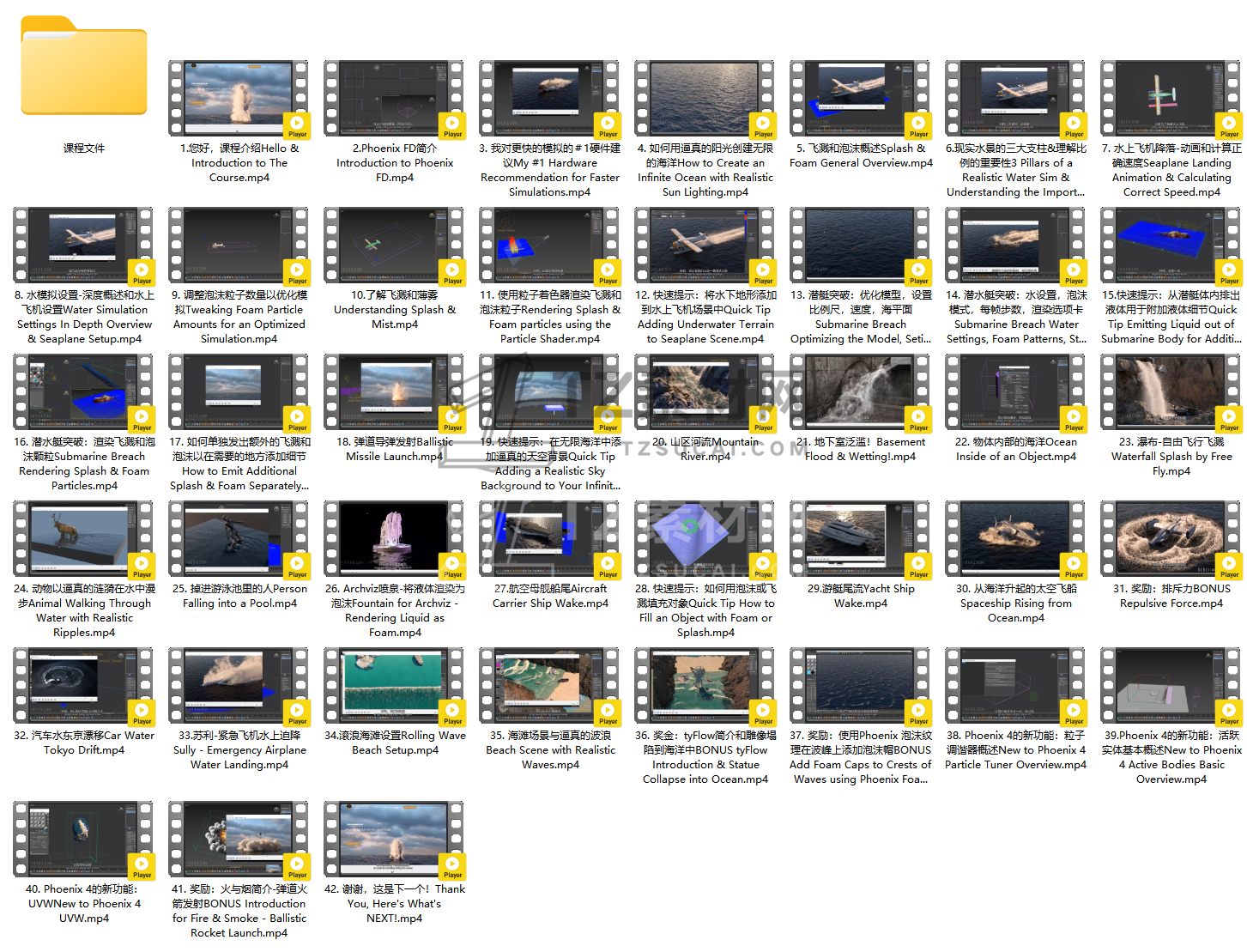Select icon of 13. Submarine Breach Optimizing the Model
Screen dimensions: 1247x952
861,246
